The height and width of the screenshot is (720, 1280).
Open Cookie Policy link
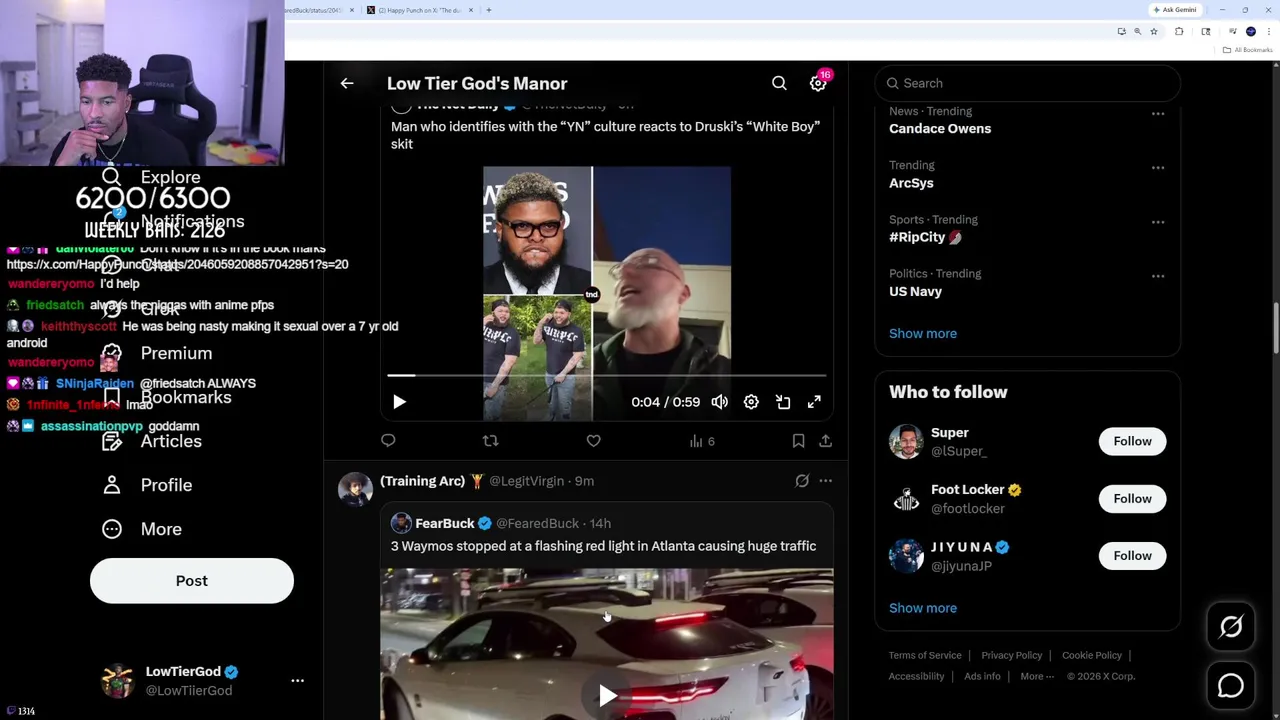pos(1092,656)
